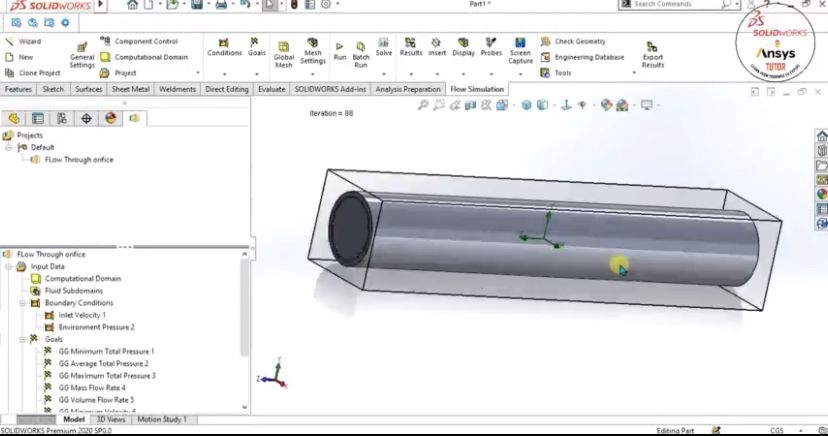828x436 pixels.
Task: Switch to the Sheet Metal tab
Action: (x=130, y=89)
